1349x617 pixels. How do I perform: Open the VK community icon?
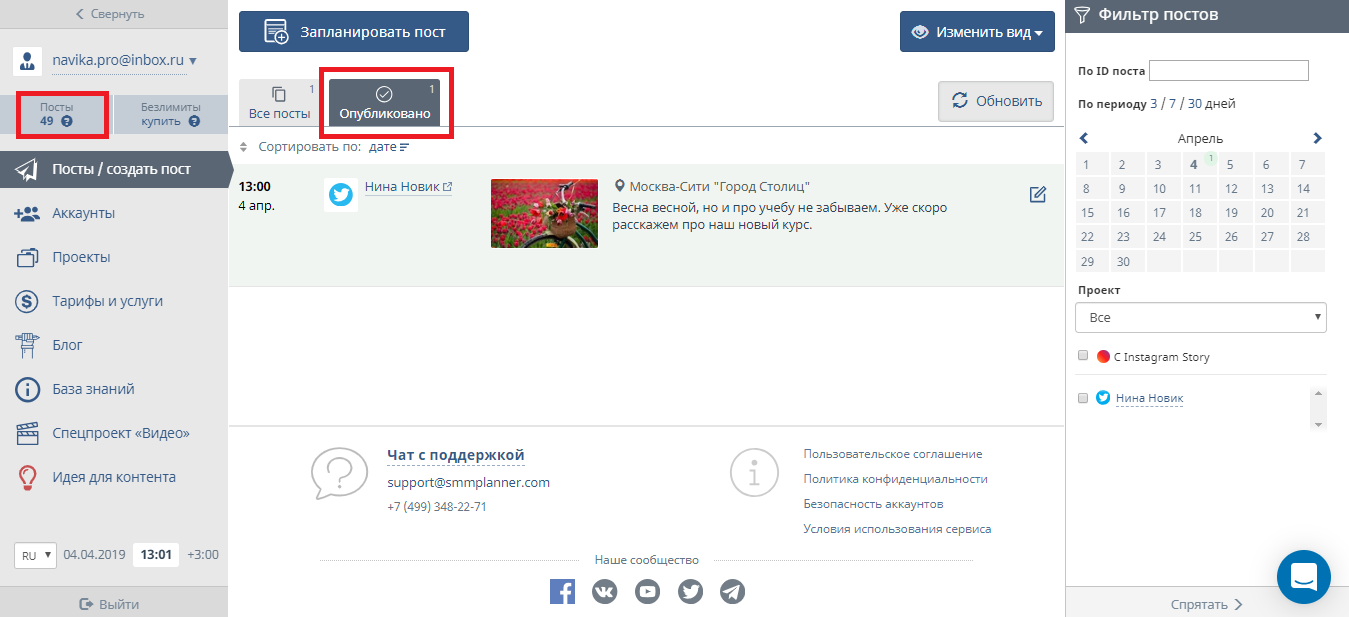click(x=605, y=592)
